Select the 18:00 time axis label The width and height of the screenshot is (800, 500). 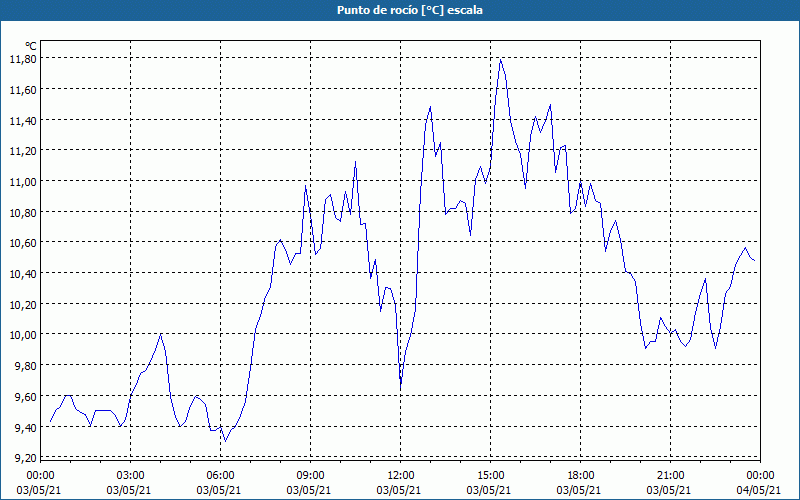tap(581, 476)
